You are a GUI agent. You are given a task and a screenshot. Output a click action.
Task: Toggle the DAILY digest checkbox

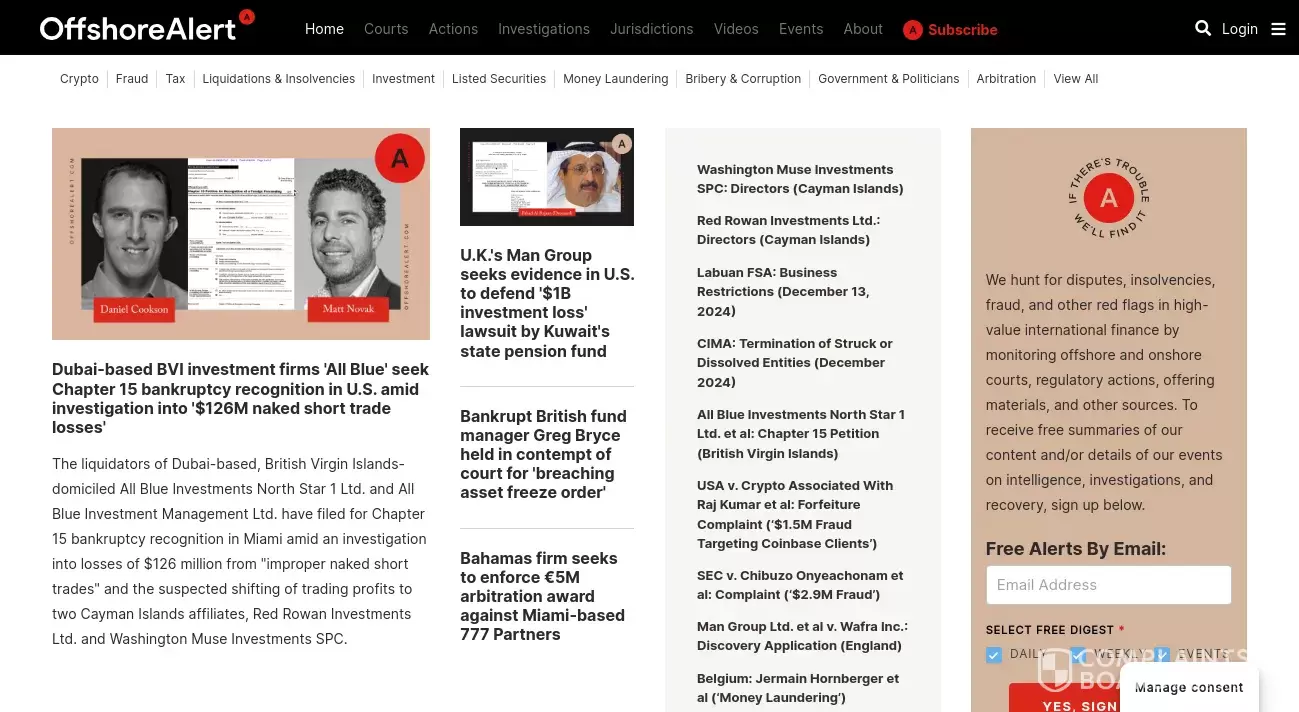pos(994,655)
